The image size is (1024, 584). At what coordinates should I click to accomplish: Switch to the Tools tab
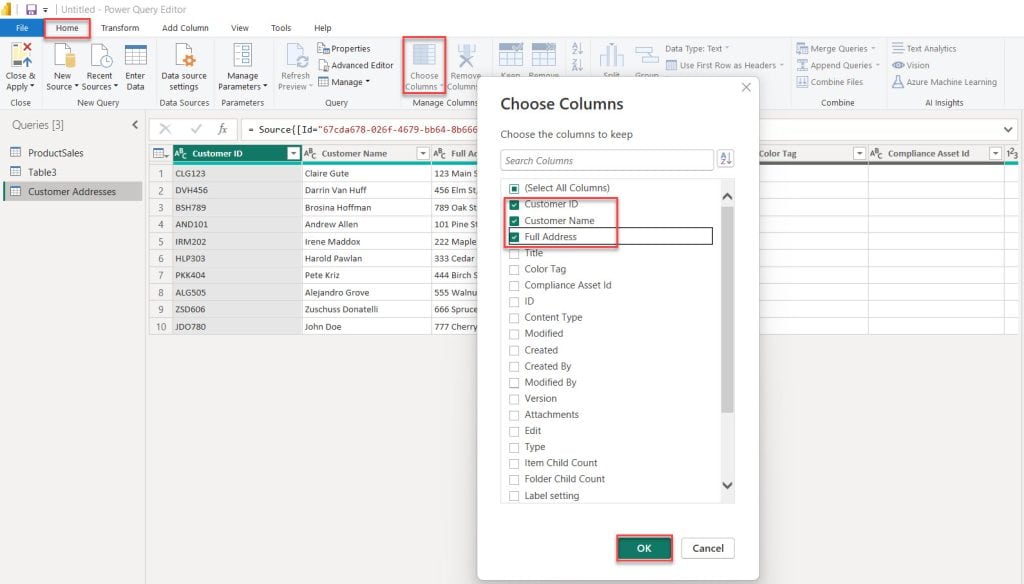[281, 28]
